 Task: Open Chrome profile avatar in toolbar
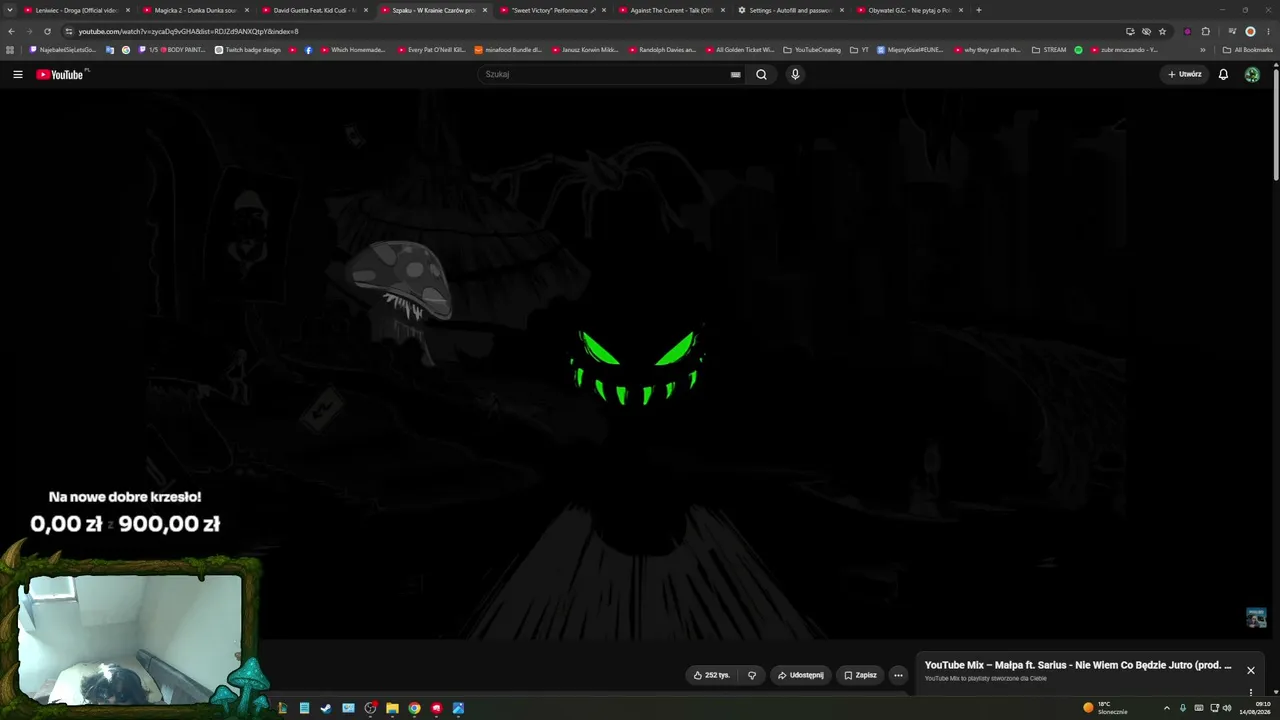[x=1250, y=31]
